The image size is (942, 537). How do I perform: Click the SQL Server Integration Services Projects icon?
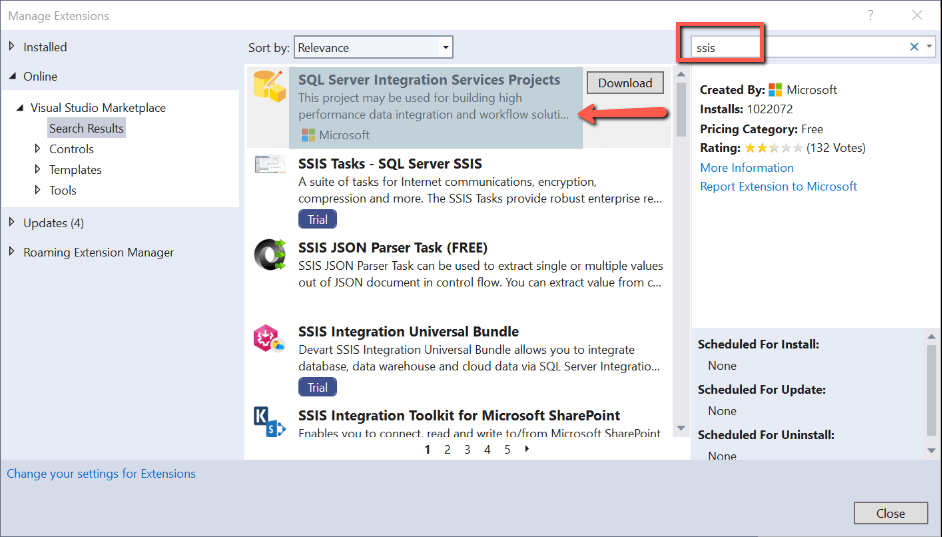click(270, 89)
